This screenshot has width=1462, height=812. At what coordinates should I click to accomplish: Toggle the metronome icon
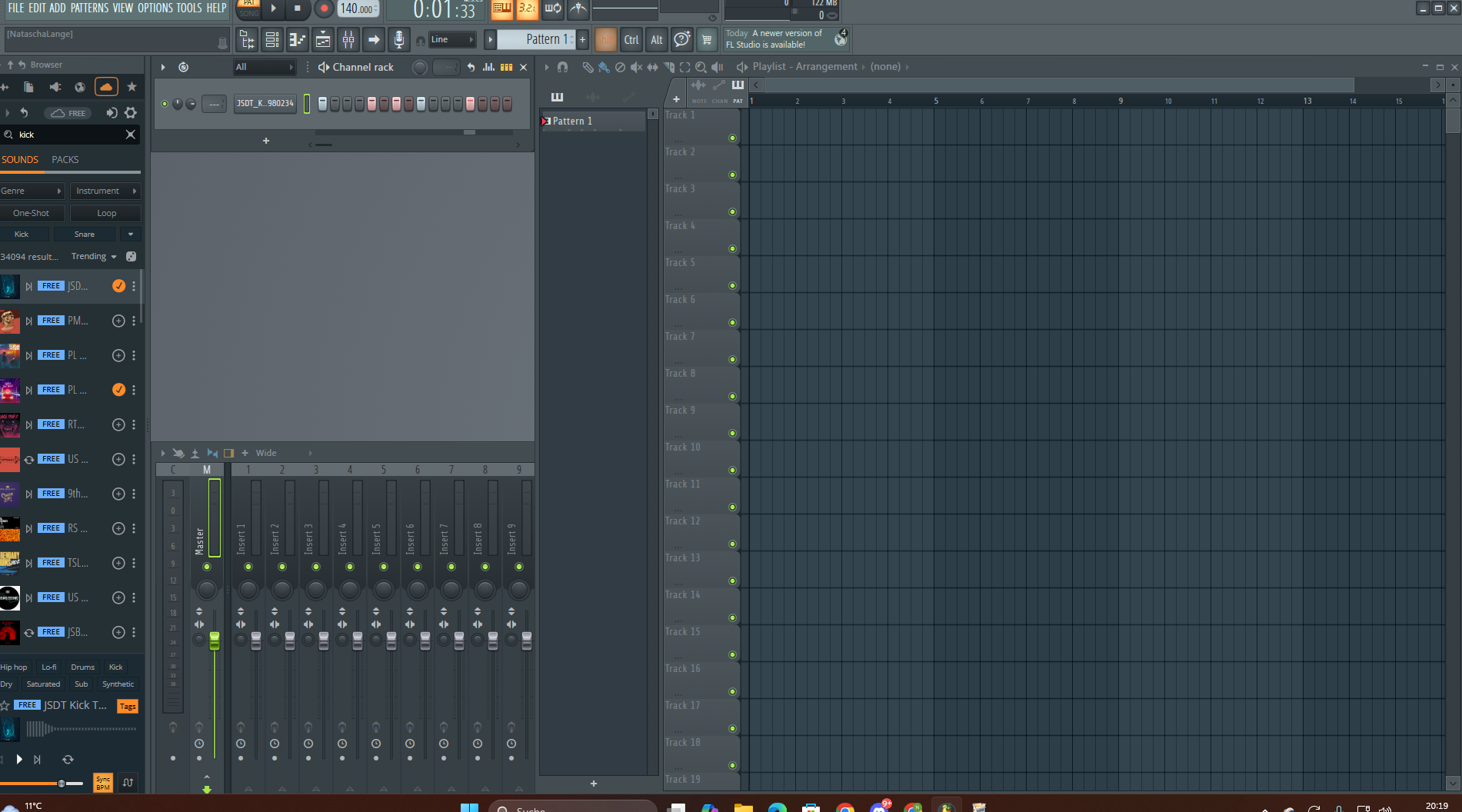578,9
